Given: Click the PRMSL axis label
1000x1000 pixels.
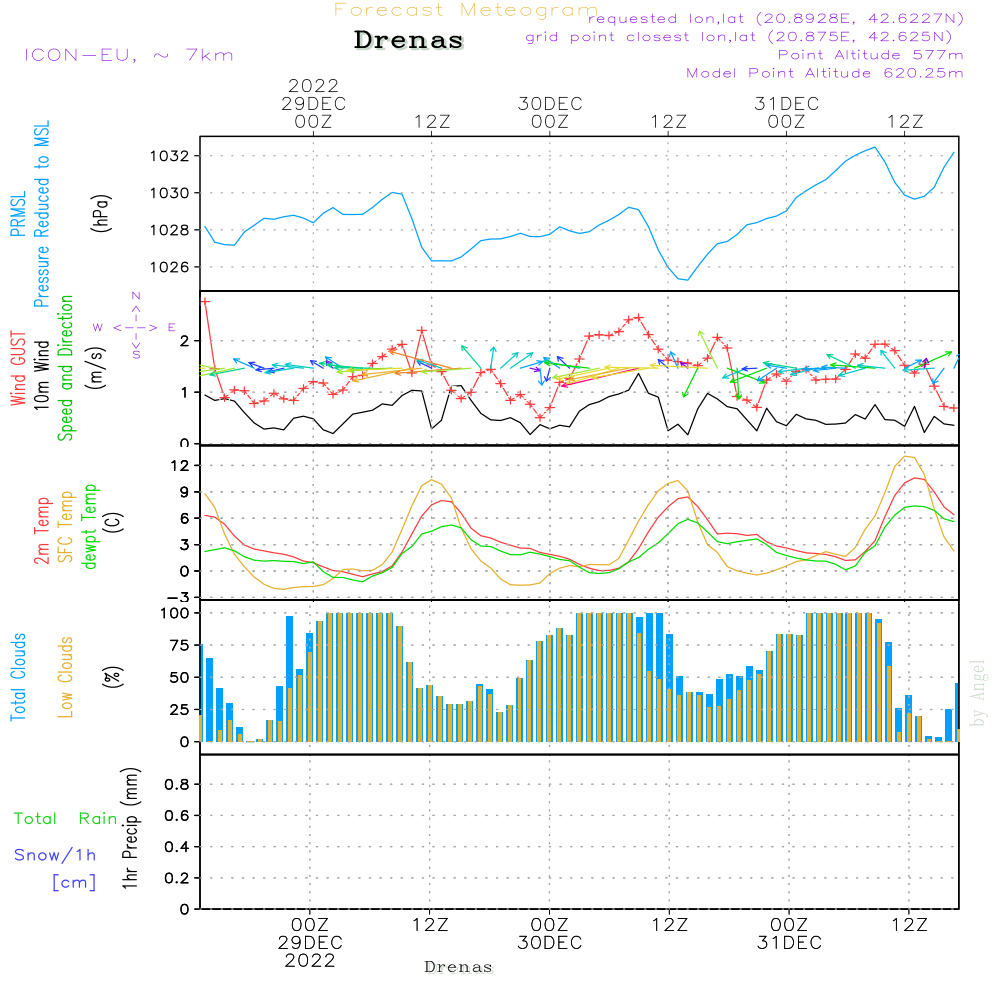Looking at the screenshot, I should (x=17, y=215).
